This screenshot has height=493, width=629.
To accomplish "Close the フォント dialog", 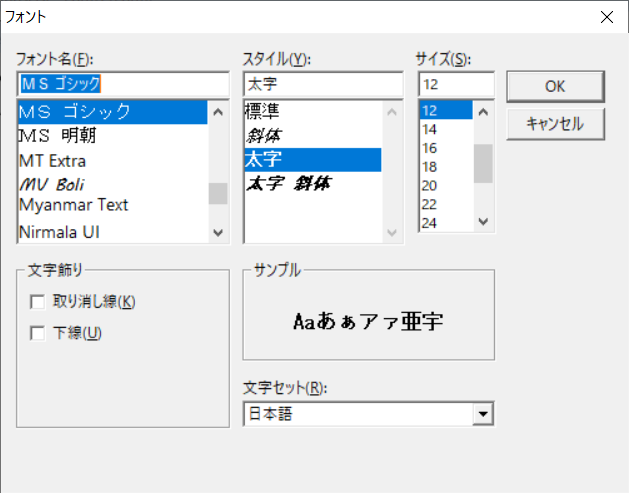I will pyautogui.click(x=607, y=17).
